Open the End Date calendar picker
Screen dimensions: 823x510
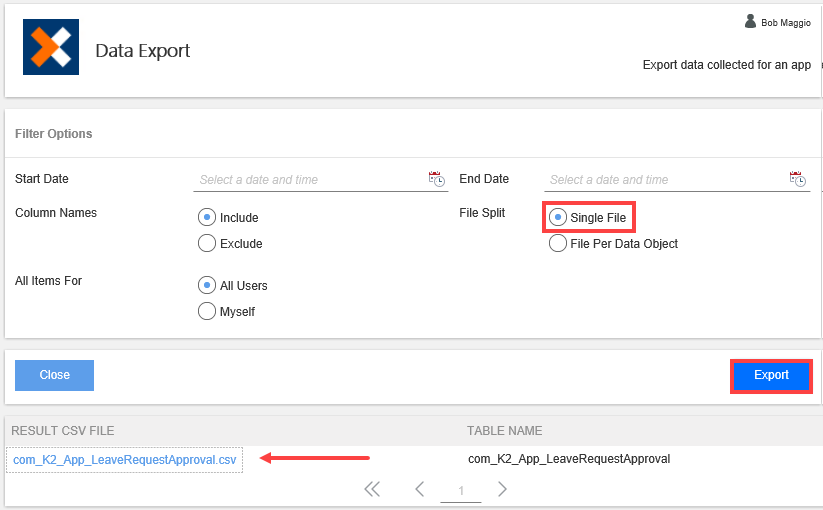click(797, 179)
